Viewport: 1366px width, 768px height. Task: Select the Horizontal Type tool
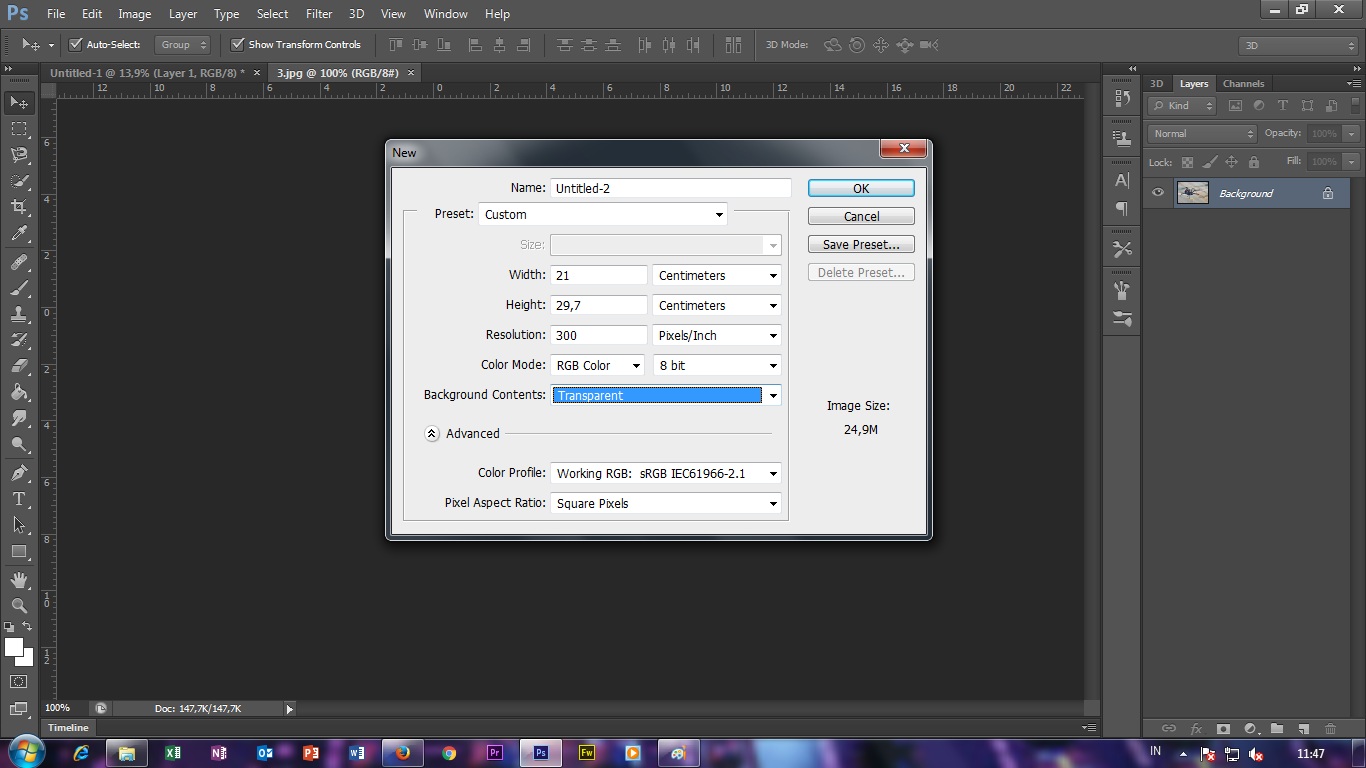(19, 499)
